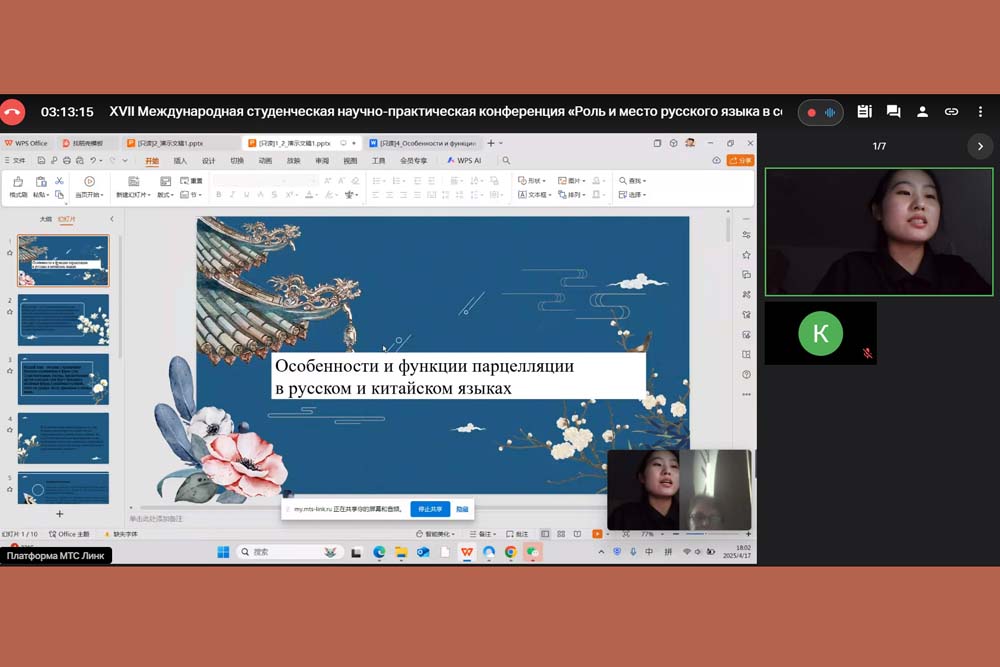Open the Windows Start menu
This screenshot has width=1000, height=667.
coord(223,552)
